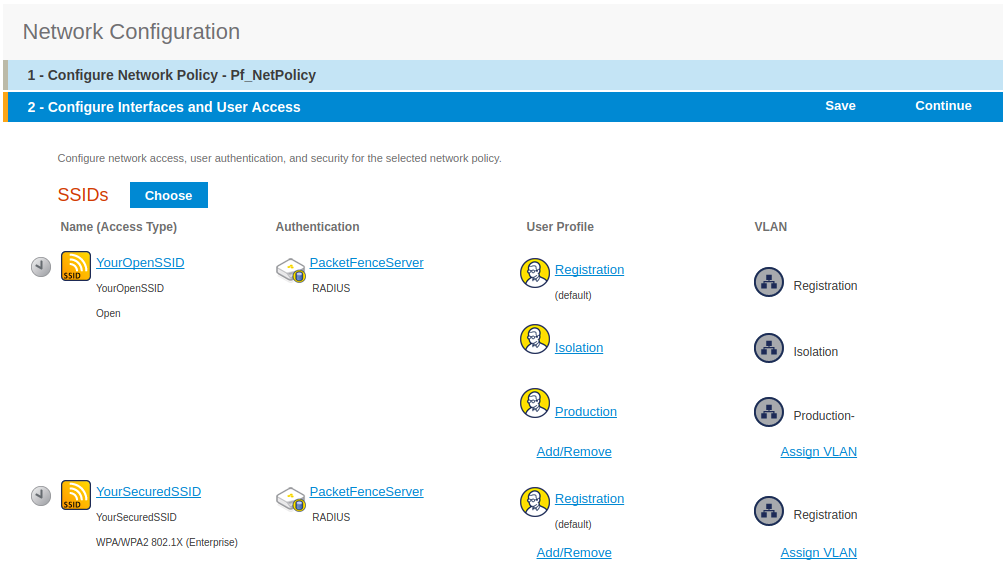Click the PacketFenceServer RADIUS server icon
The width and height of the screenshot is (1004, 584).
[x=289, y=270]
